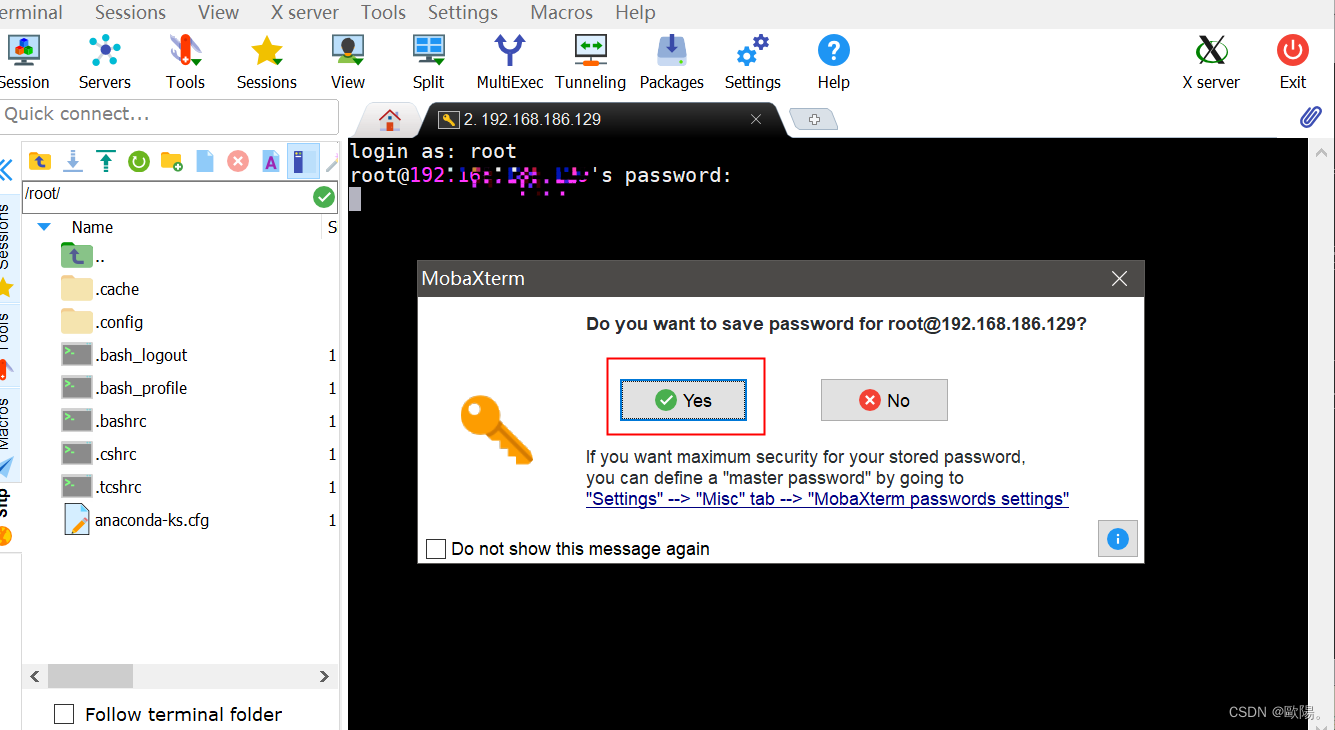Open a new tab with the plus button
This screenshot has height=730, width=1335.
coord(814,120)
